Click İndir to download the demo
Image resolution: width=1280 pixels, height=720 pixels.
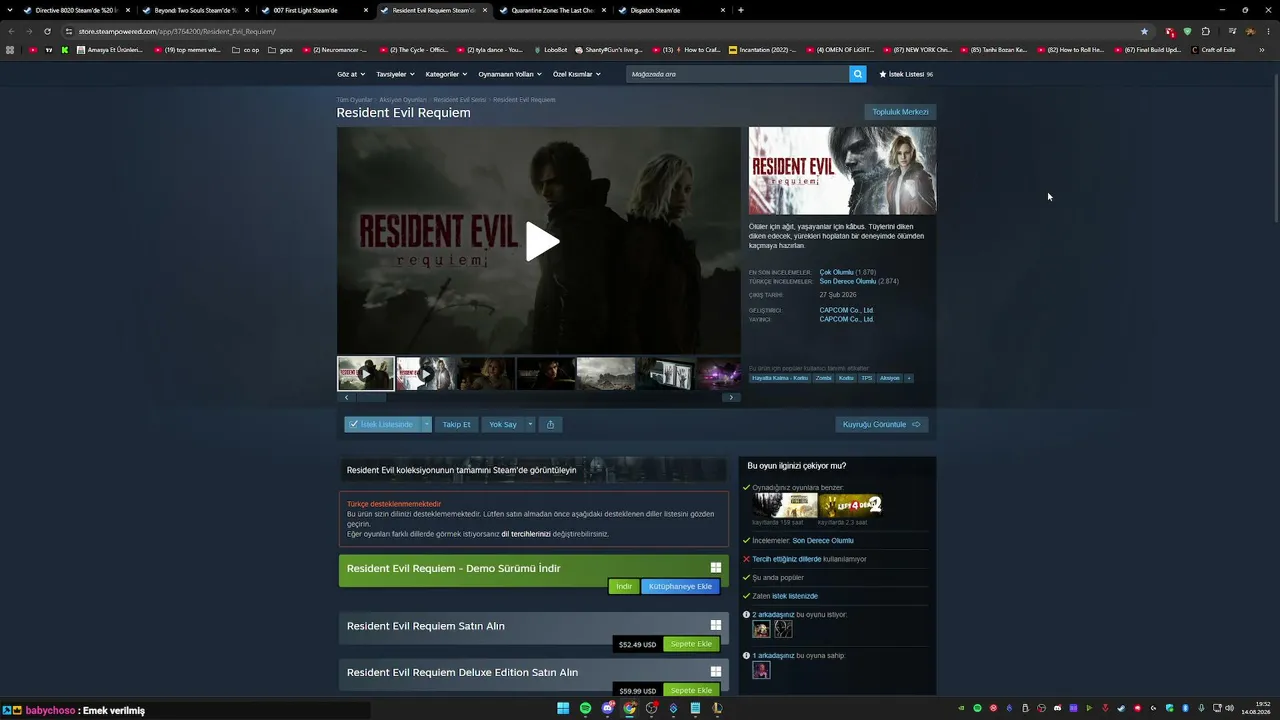[x=624, y=586]
